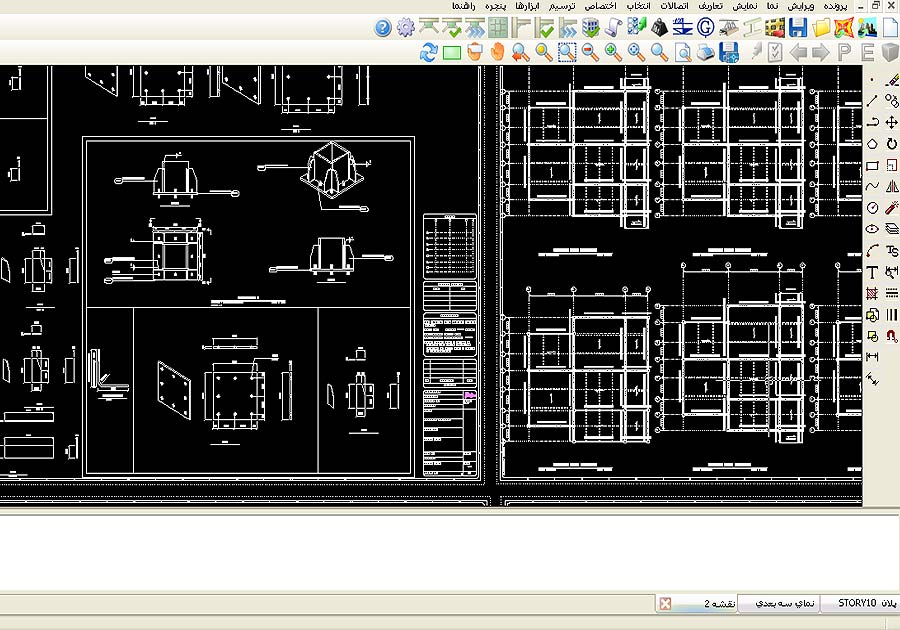
Task: Toggle the eye-shaped ellipse tool
Action: coord(872,229)
